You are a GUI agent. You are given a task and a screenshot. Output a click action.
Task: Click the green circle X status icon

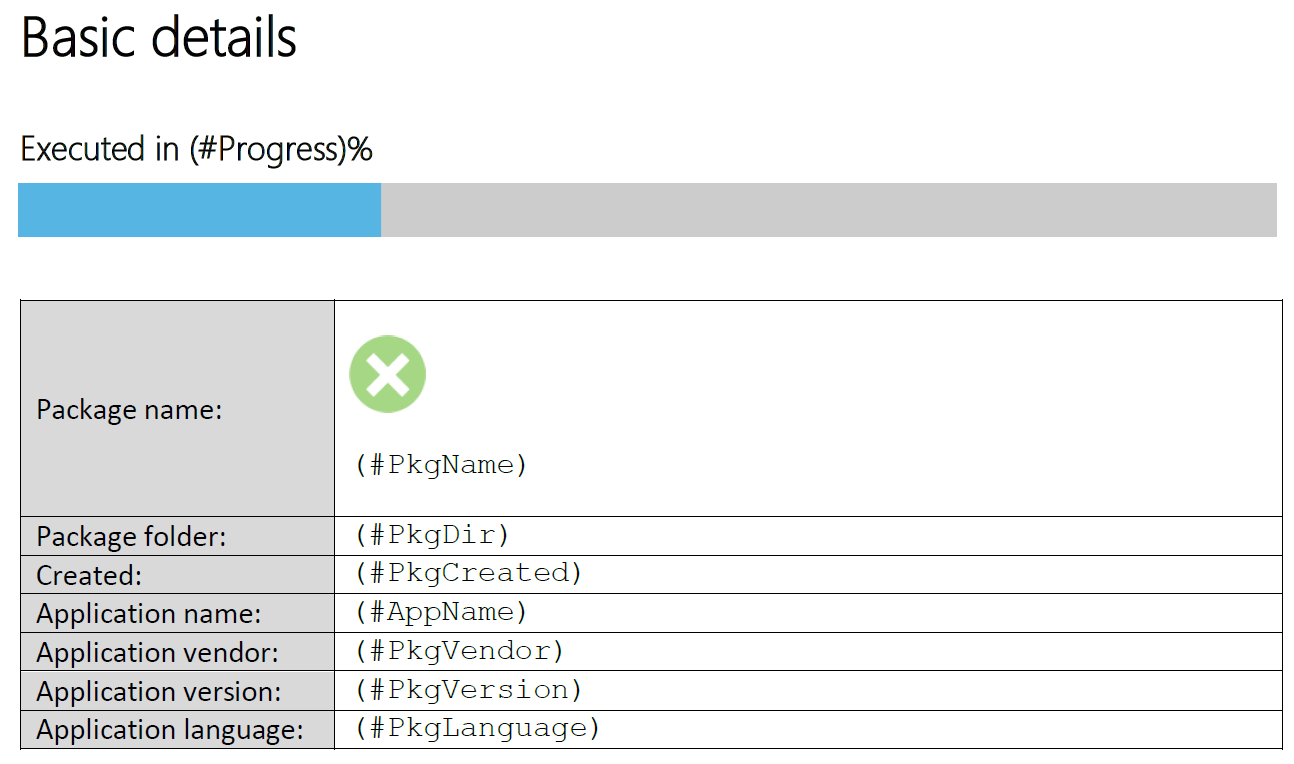pyautogui.click(x=387, y=374)
